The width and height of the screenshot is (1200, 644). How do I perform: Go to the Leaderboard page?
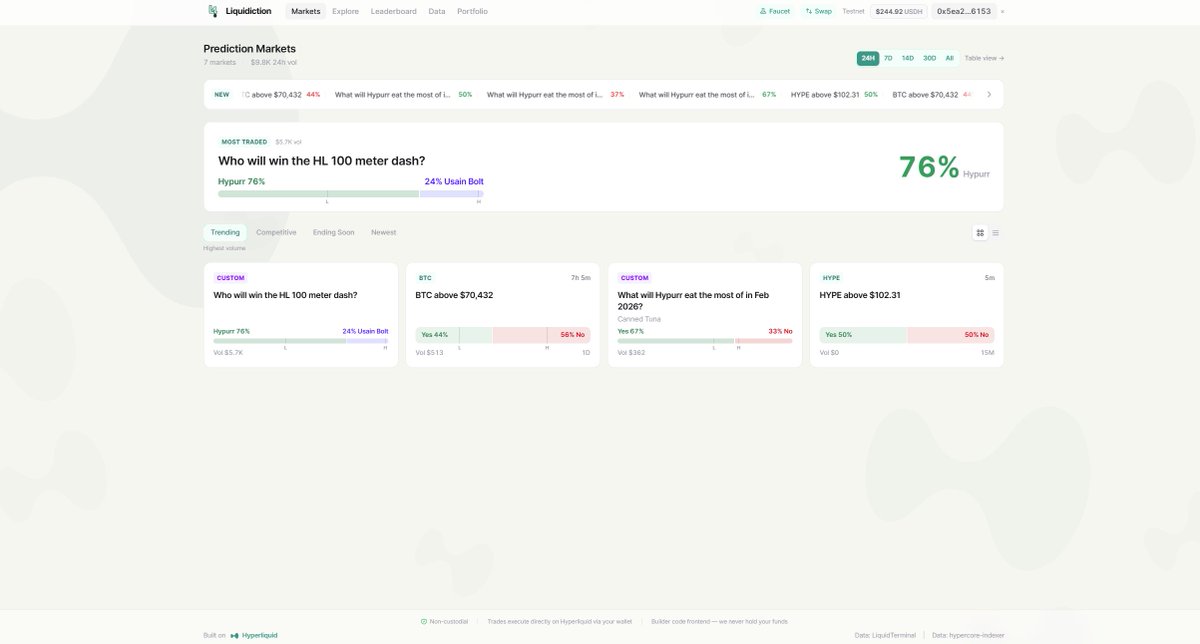393,11
